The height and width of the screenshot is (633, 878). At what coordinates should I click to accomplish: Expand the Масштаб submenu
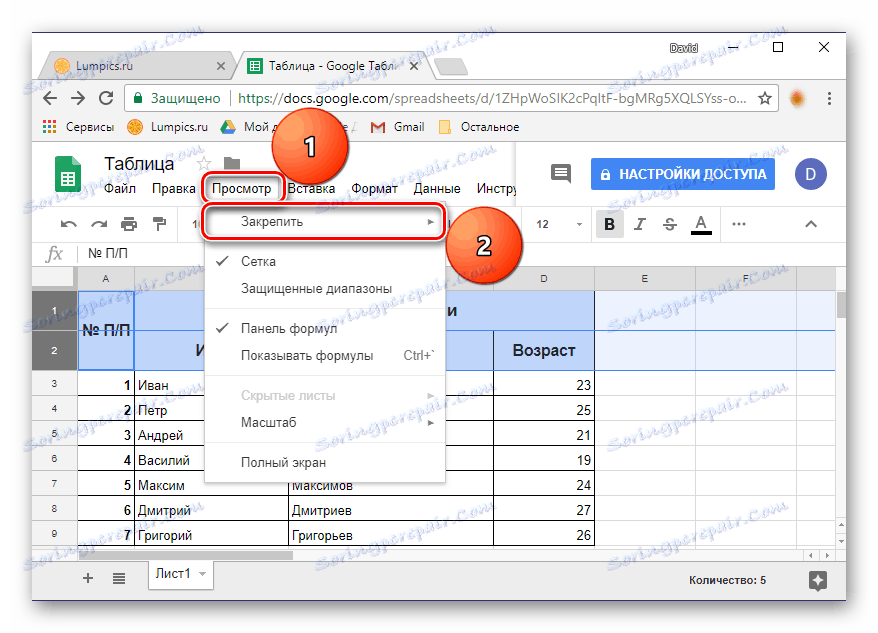(x=325, y=423)
